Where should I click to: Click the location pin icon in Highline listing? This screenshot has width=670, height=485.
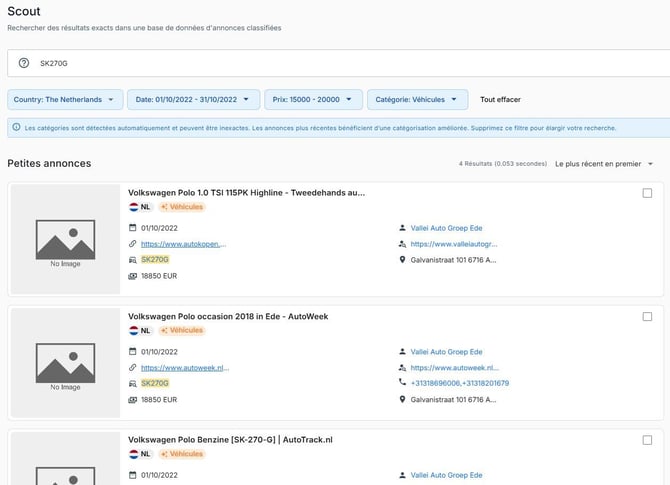(x=402, y=259)
